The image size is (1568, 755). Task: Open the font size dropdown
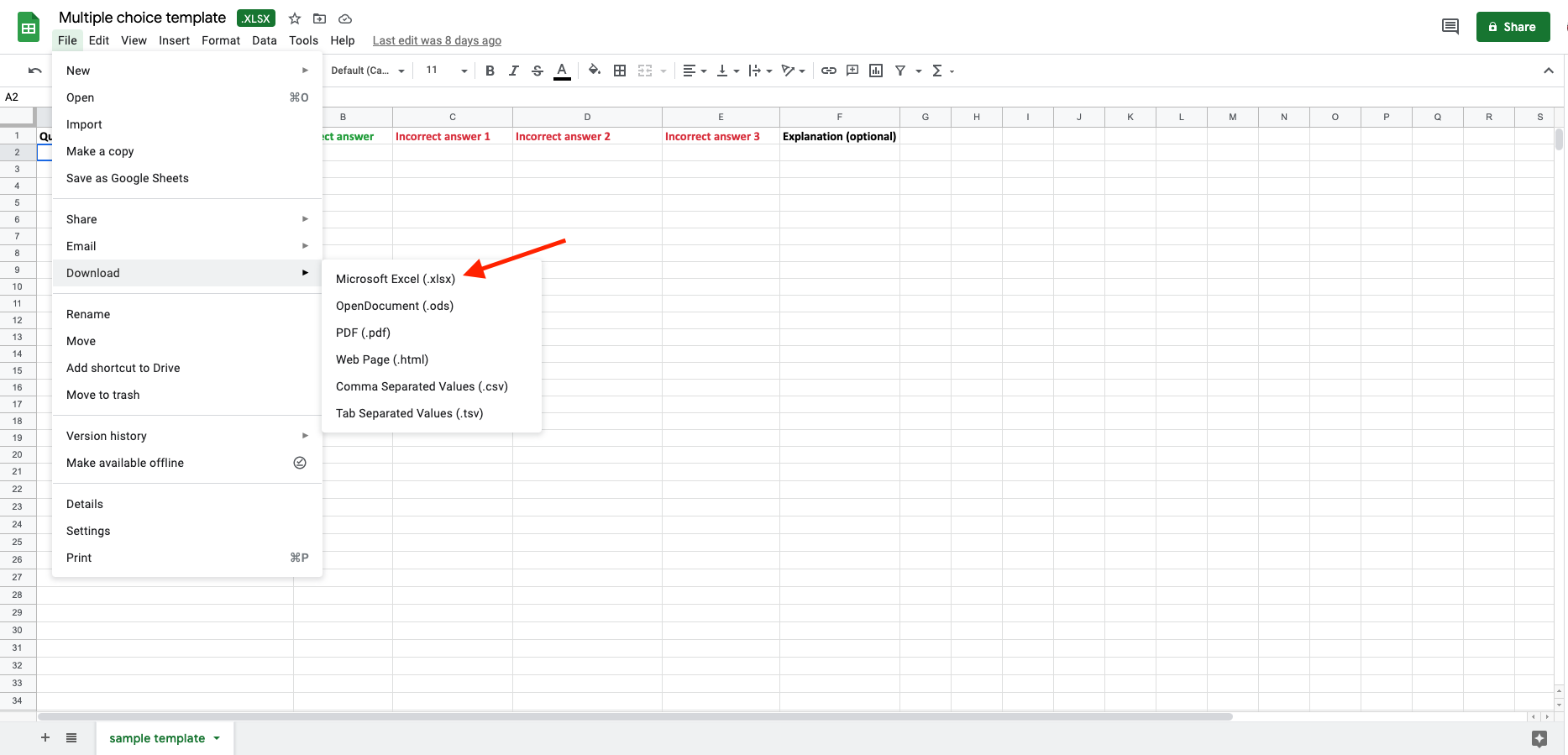tap(446, 71)
